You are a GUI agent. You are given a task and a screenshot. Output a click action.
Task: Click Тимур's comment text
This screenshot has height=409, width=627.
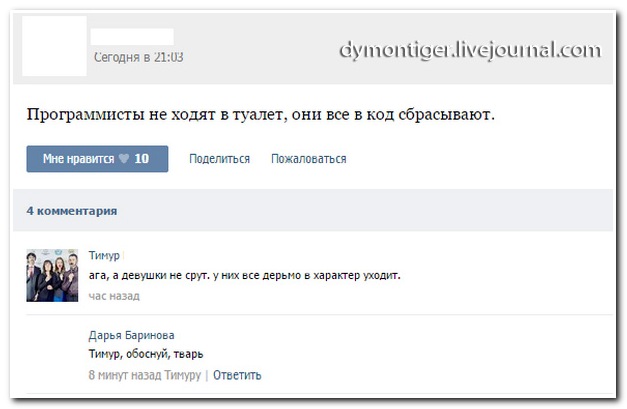244,275
